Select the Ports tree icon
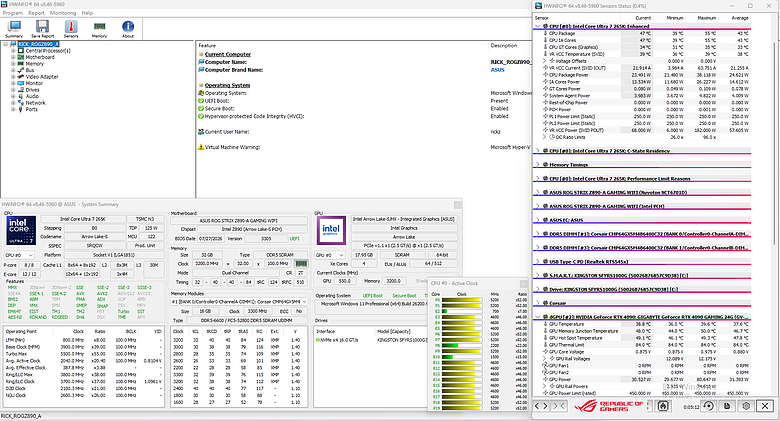Image resolution: width=780 pixels, height=421 pixels. pos(21,109)
